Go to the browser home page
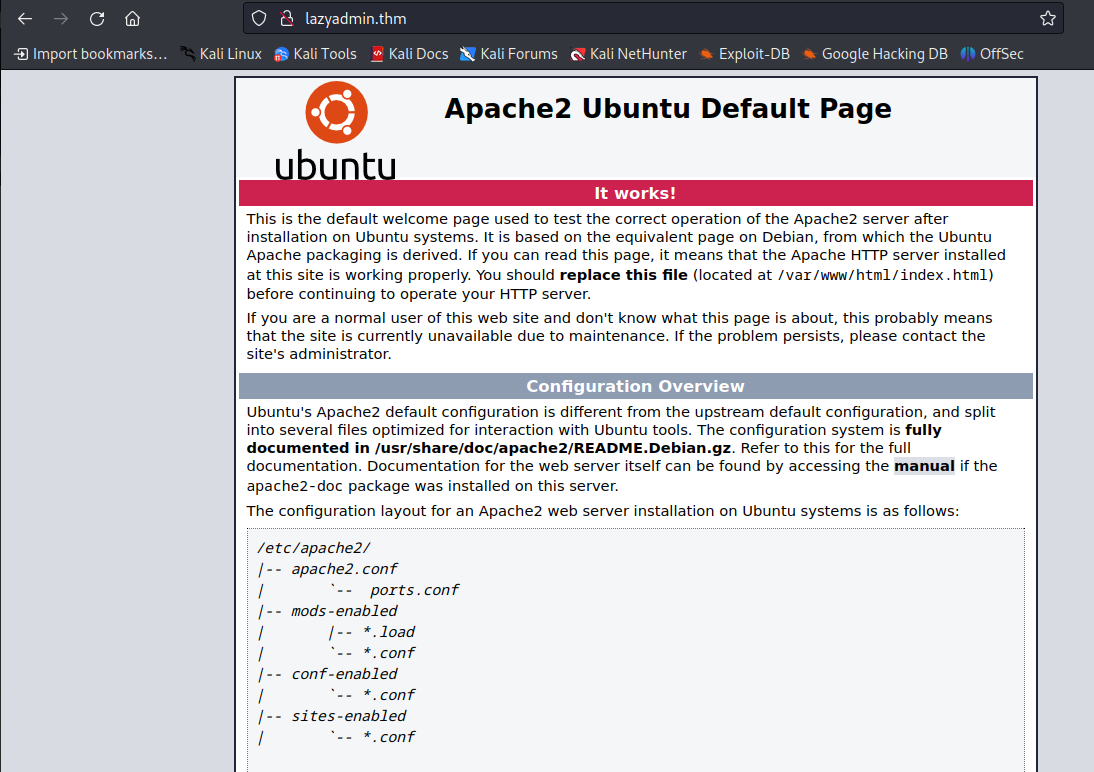This screenshot has width=1094, height=772. [x=133, y=19]
